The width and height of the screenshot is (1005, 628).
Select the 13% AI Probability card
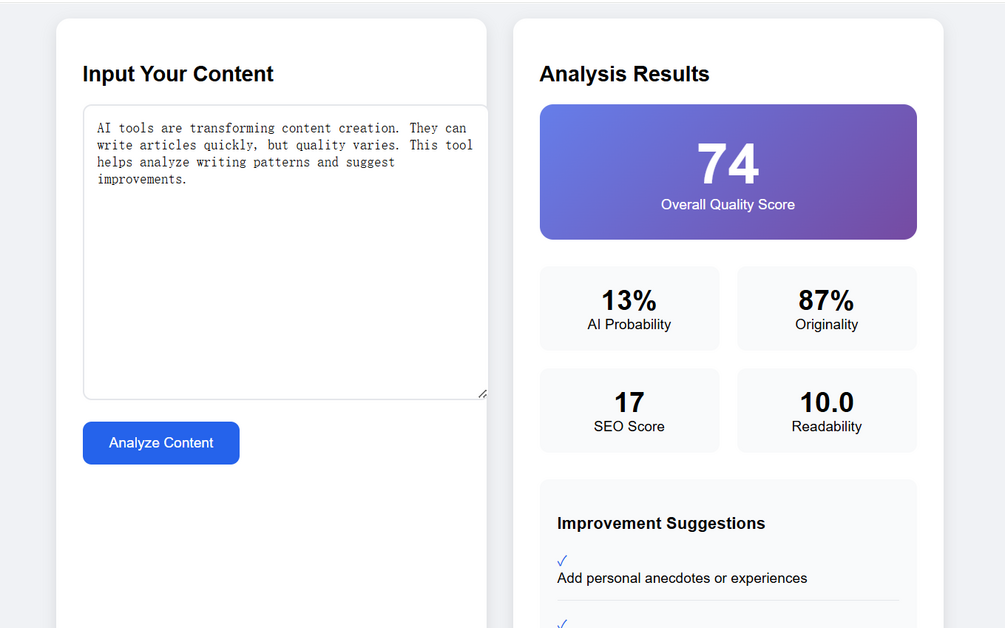tap(629, 308)
